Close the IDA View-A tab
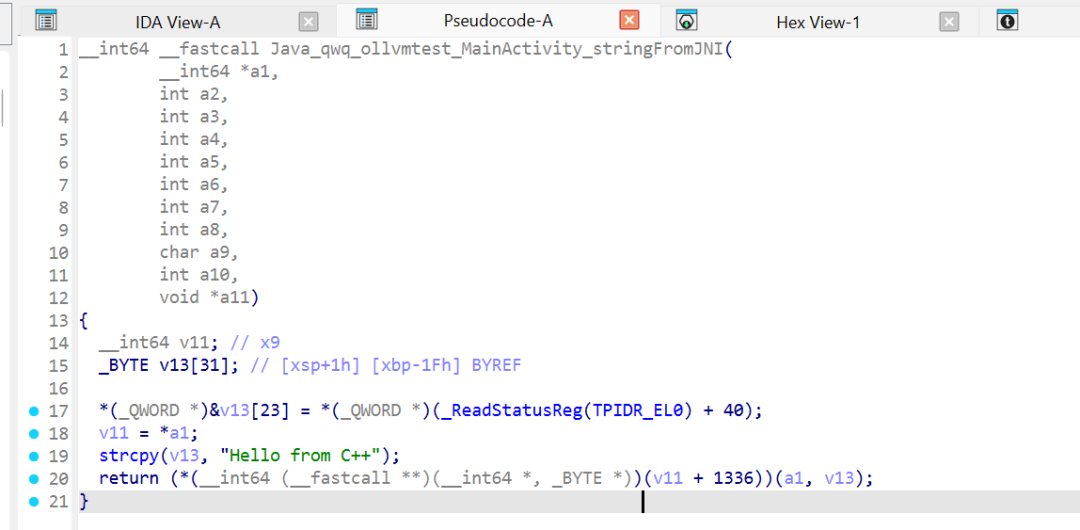The width and height of the screenshot is (1080, 530). [x=309, y=22]
